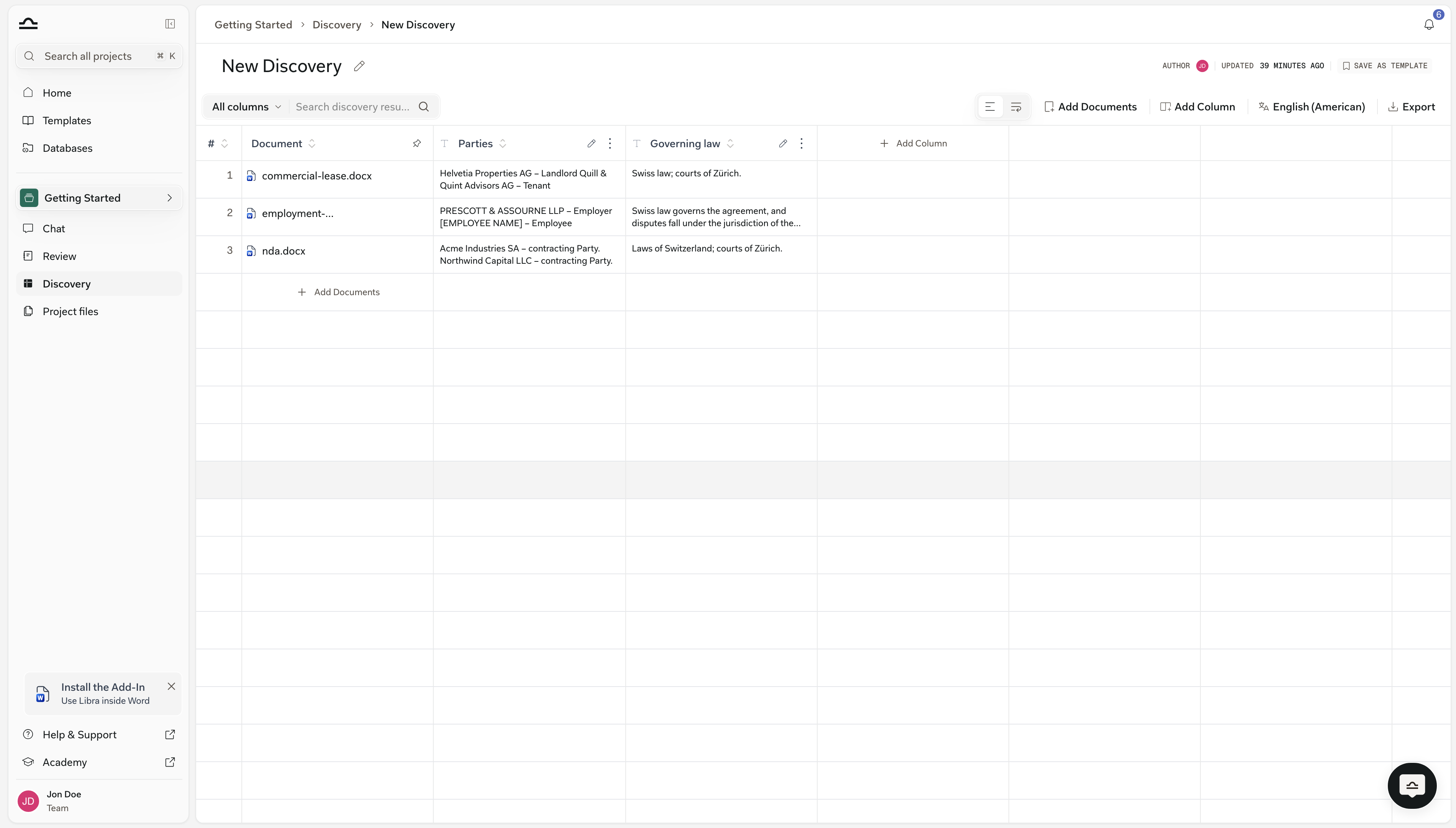
Task: Open Review in the sidebar
Action: click(99, 256)
